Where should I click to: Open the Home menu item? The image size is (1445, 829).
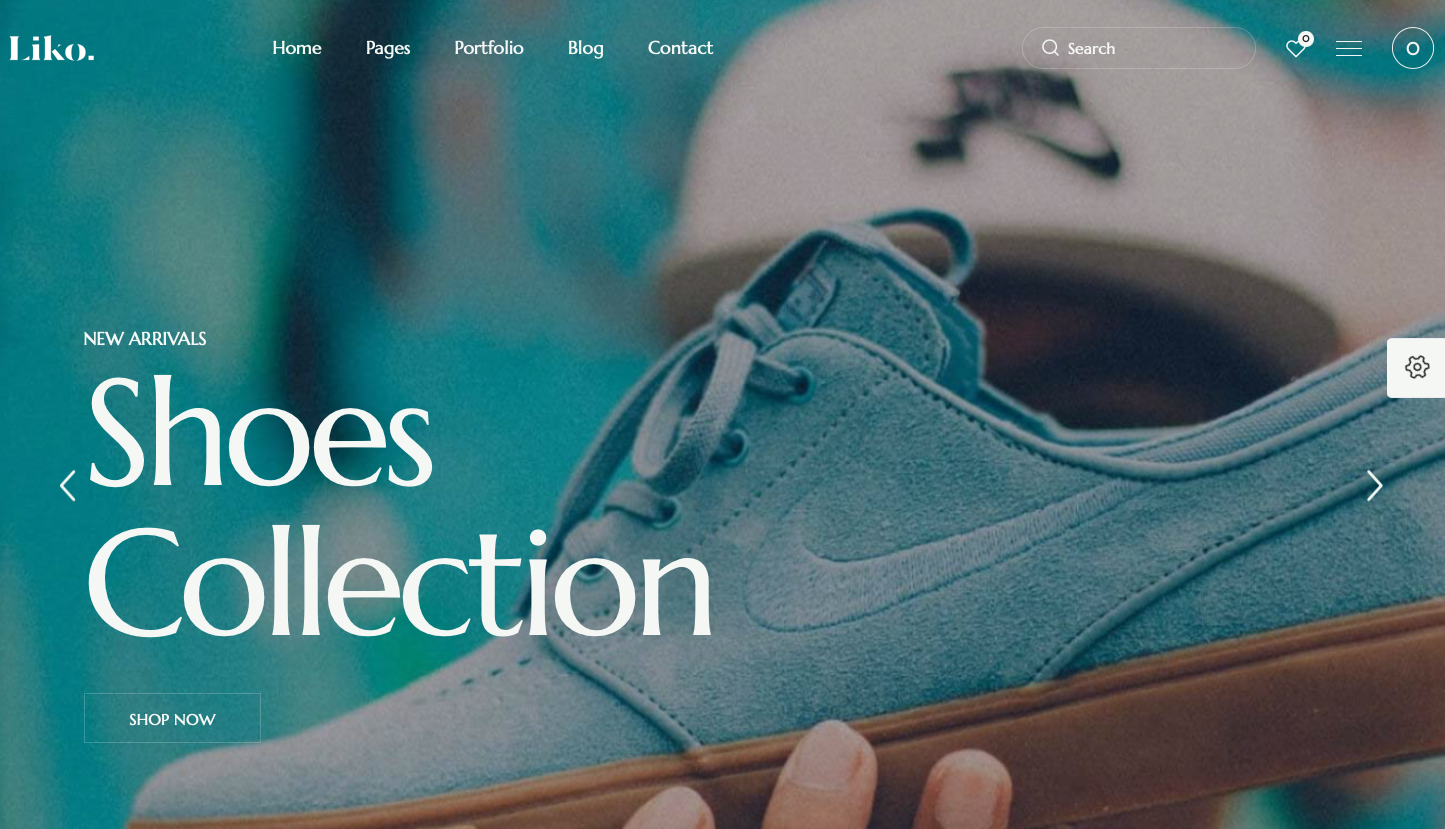click(297, 48)
